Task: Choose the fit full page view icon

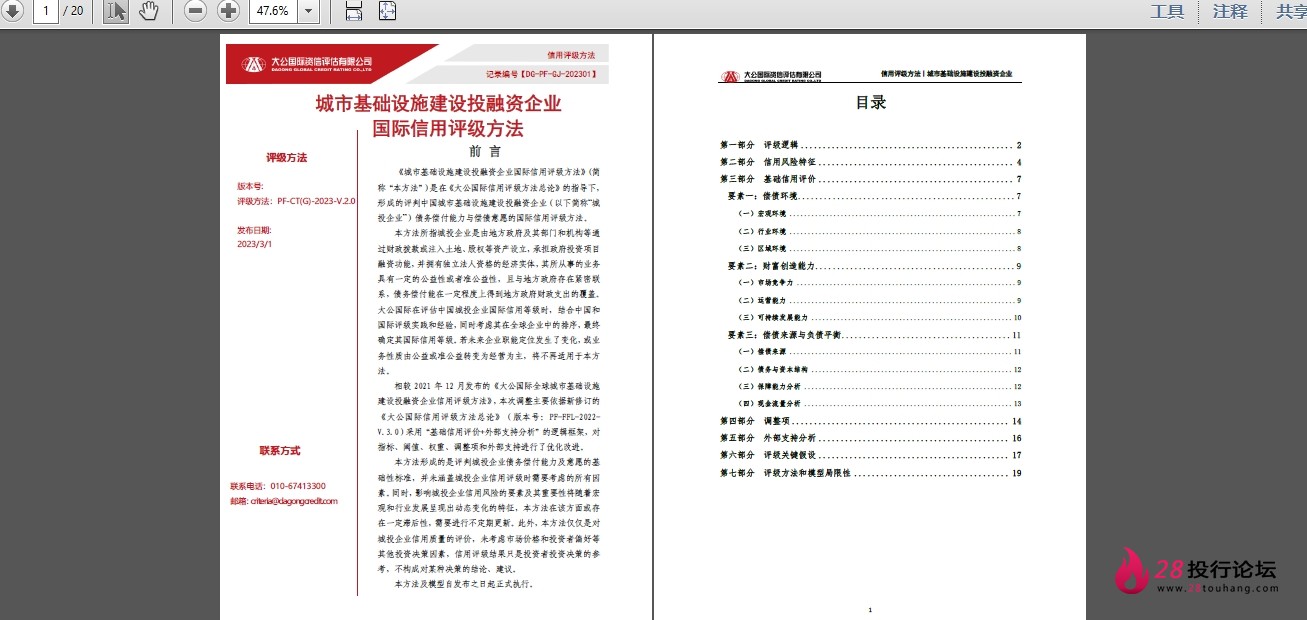Action: [388, 12]
